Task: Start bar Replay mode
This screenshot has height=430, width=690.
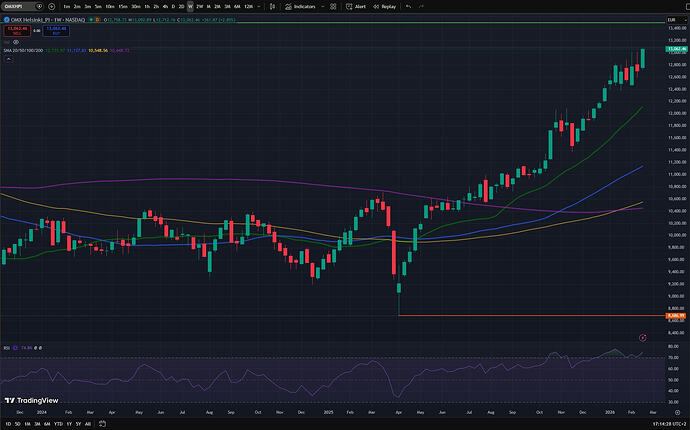Action: click(x=384, y=7)
